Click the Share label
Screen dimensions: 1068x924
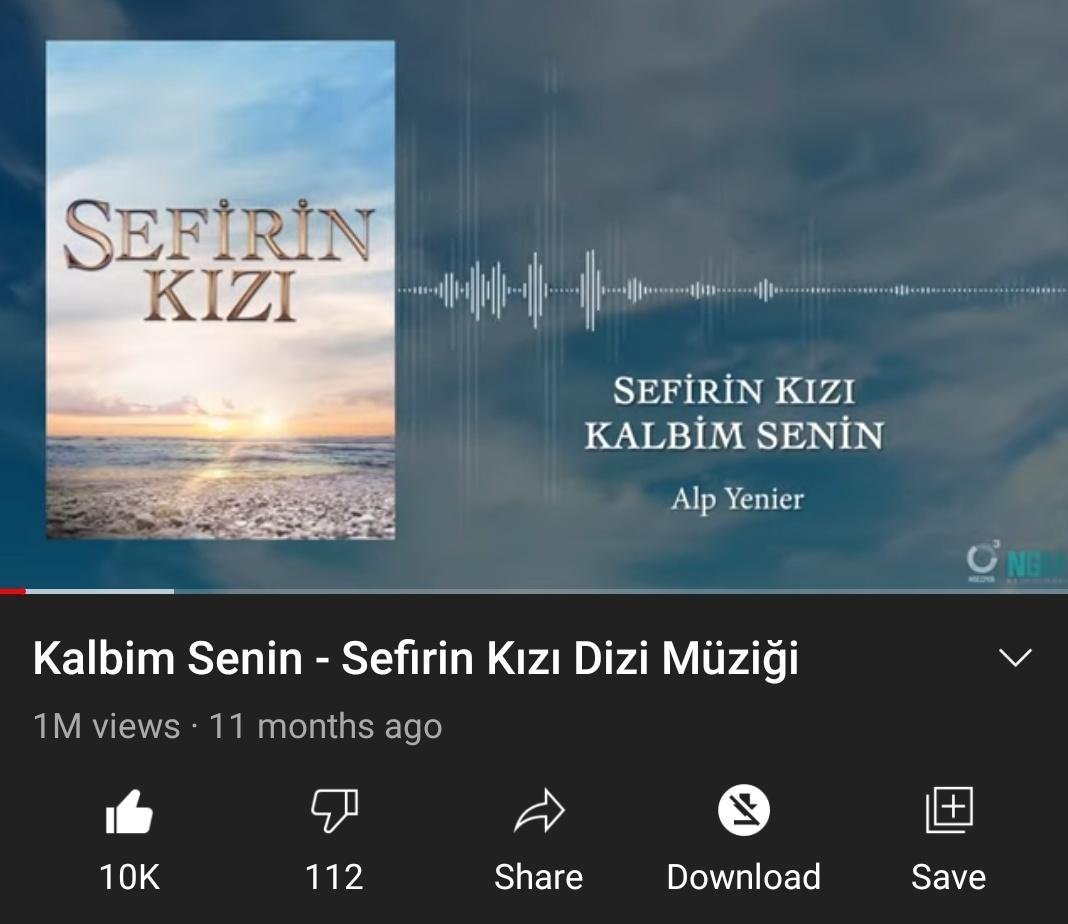click(x=539, y=877)
